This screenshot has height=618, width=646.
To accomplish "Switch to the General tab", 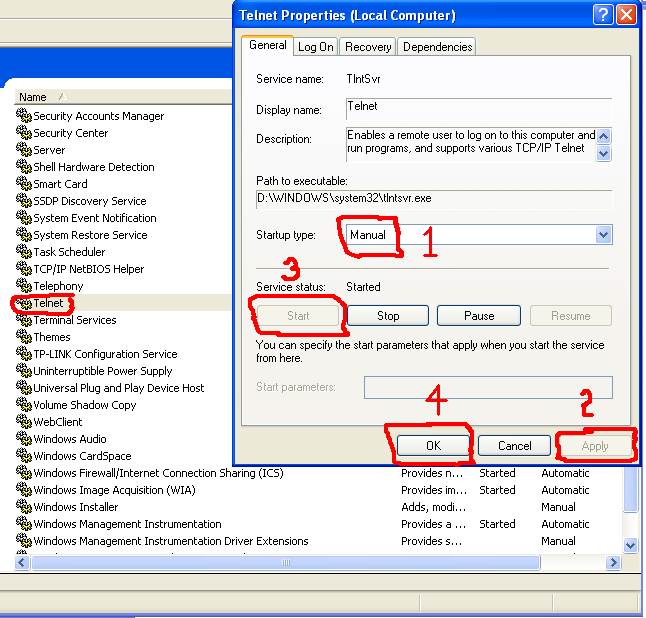I will tap(268, 45).
